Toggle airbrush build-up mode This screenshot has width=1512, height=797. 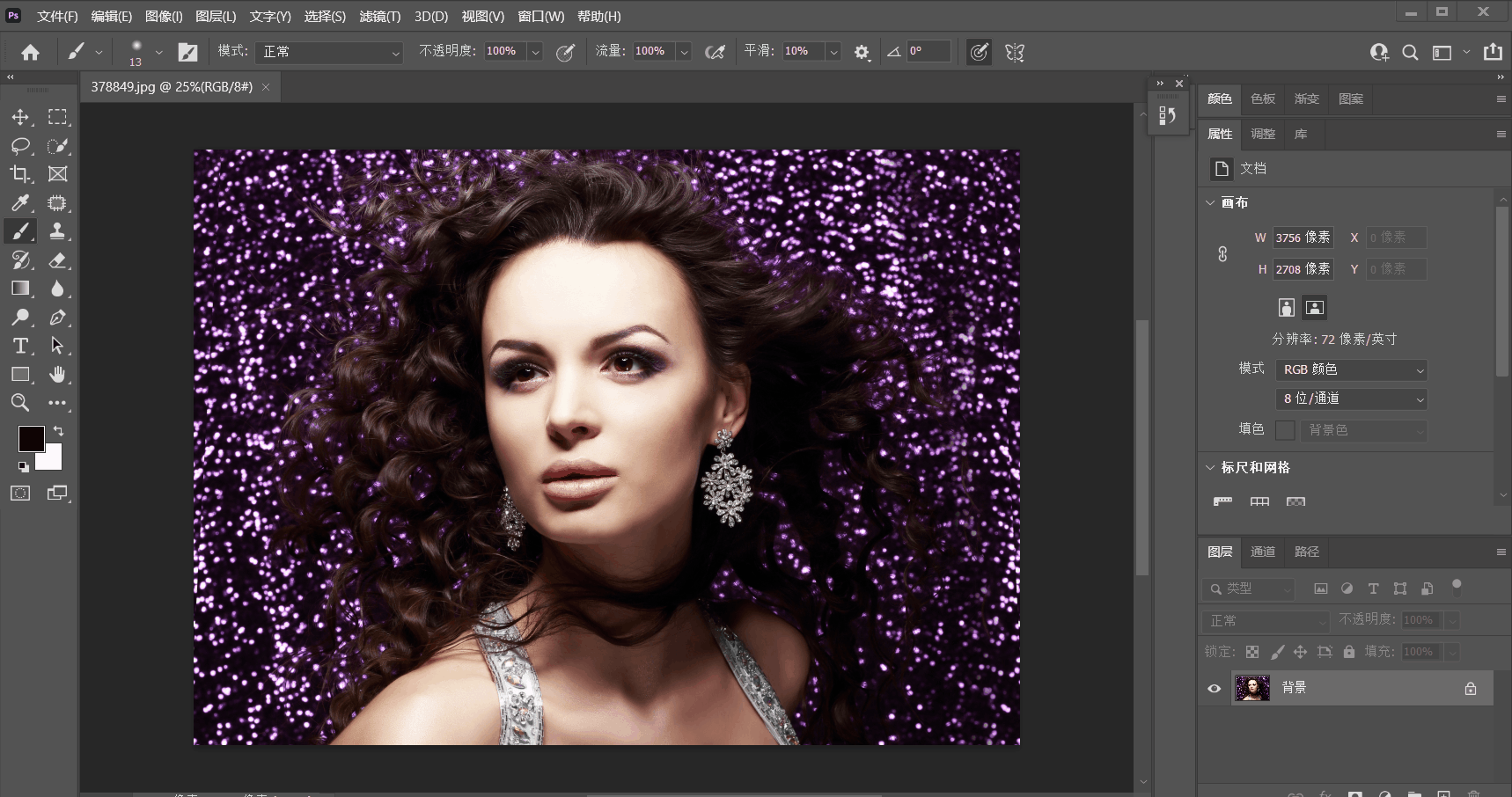click(715, 52)
